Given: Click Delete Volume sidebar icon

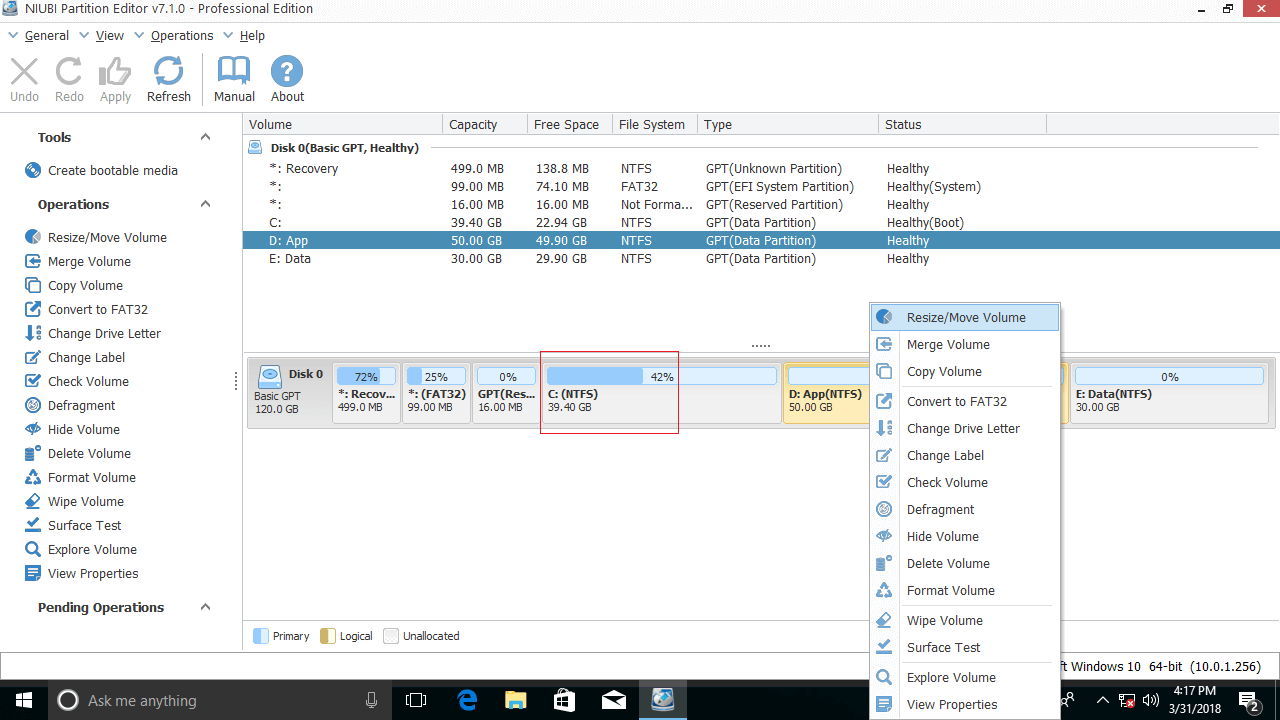Looking at the screenshot, I should 33,453.
